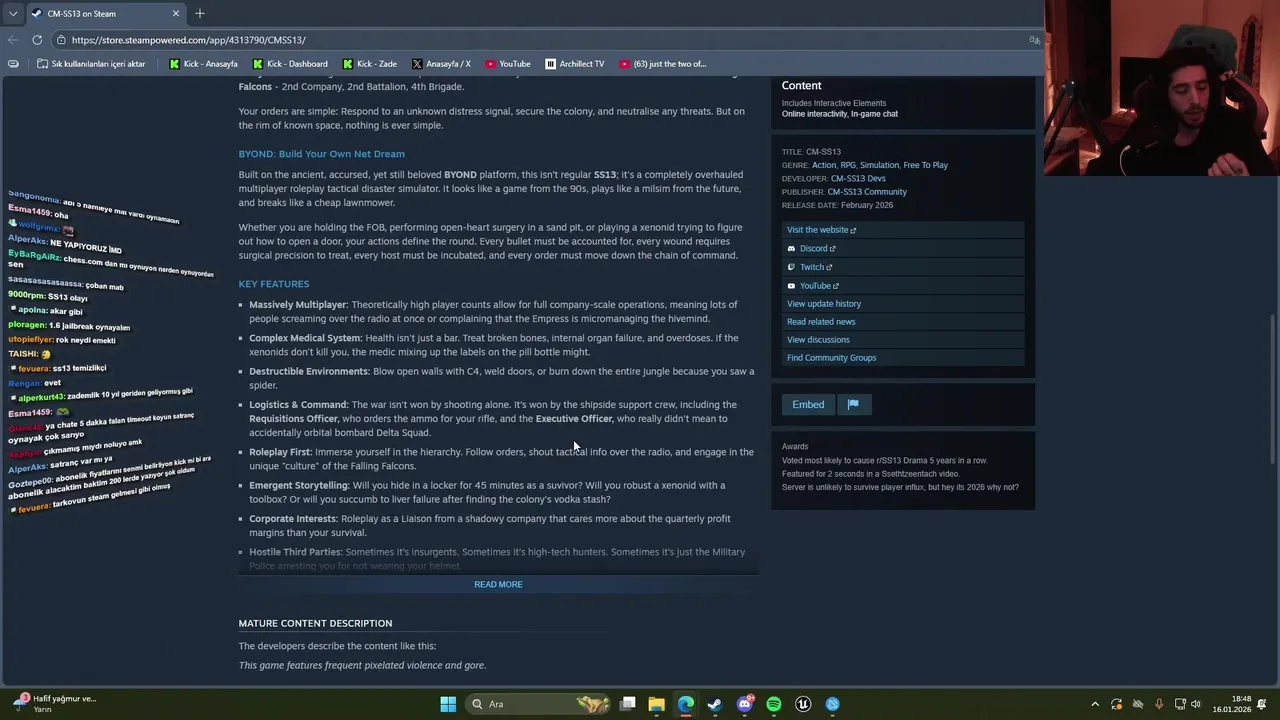
Task: Follow the Action genre link
Action: 823,165
